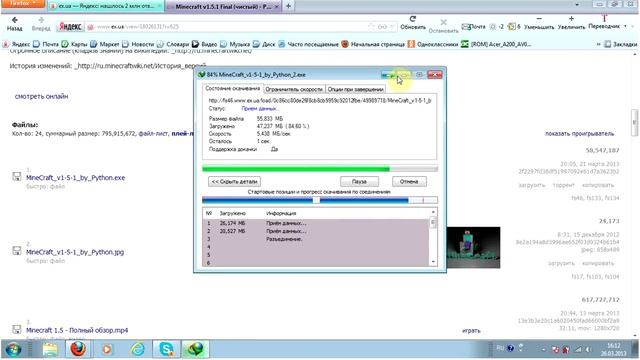Select connection row 1 with 26,174 МБ
The width and height of the screenshot is (640, 360).
click(316, 223)
